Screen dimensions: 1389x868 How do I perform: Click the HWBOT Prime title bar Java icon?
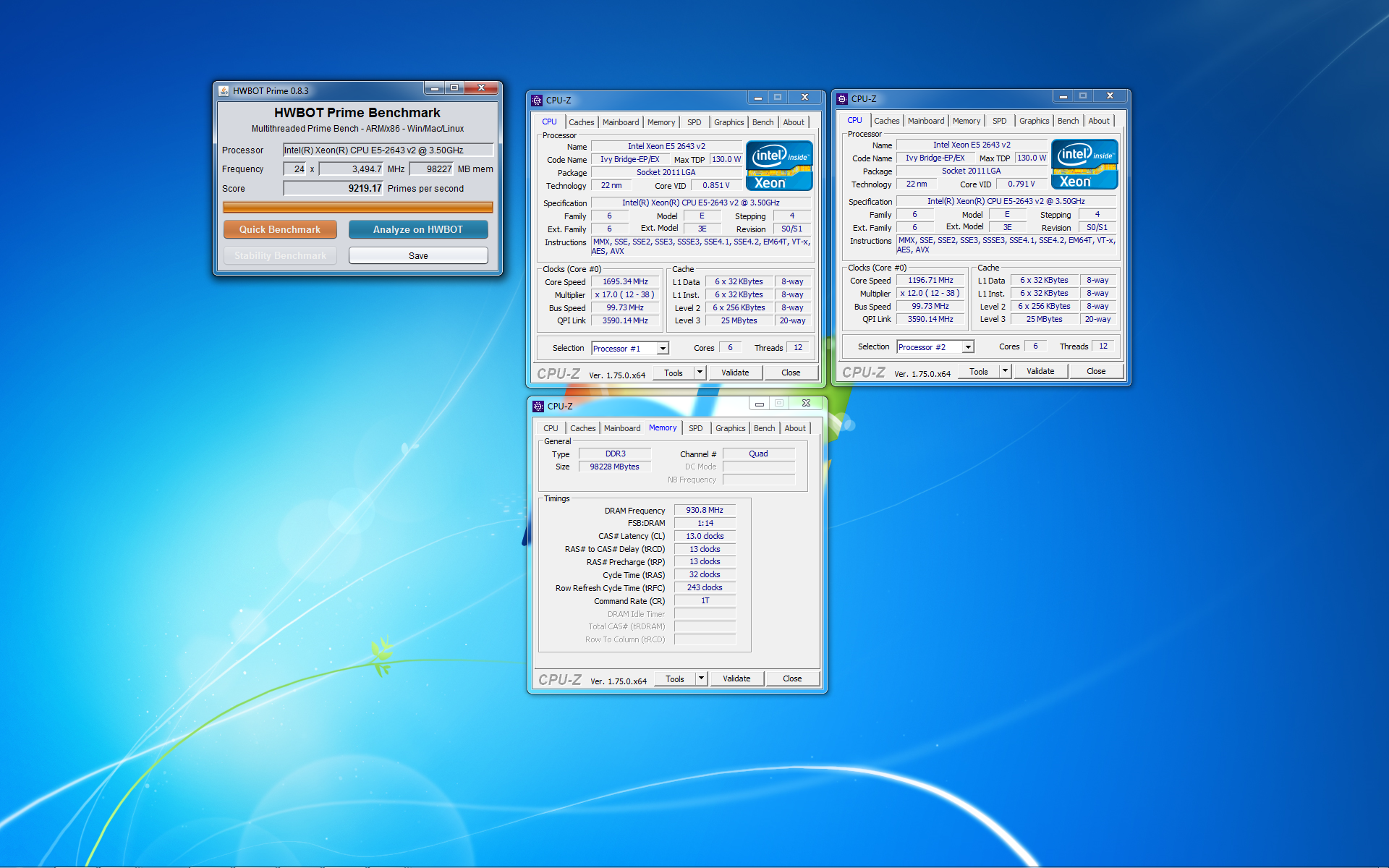pyautogui.click(x=224, y=91)
